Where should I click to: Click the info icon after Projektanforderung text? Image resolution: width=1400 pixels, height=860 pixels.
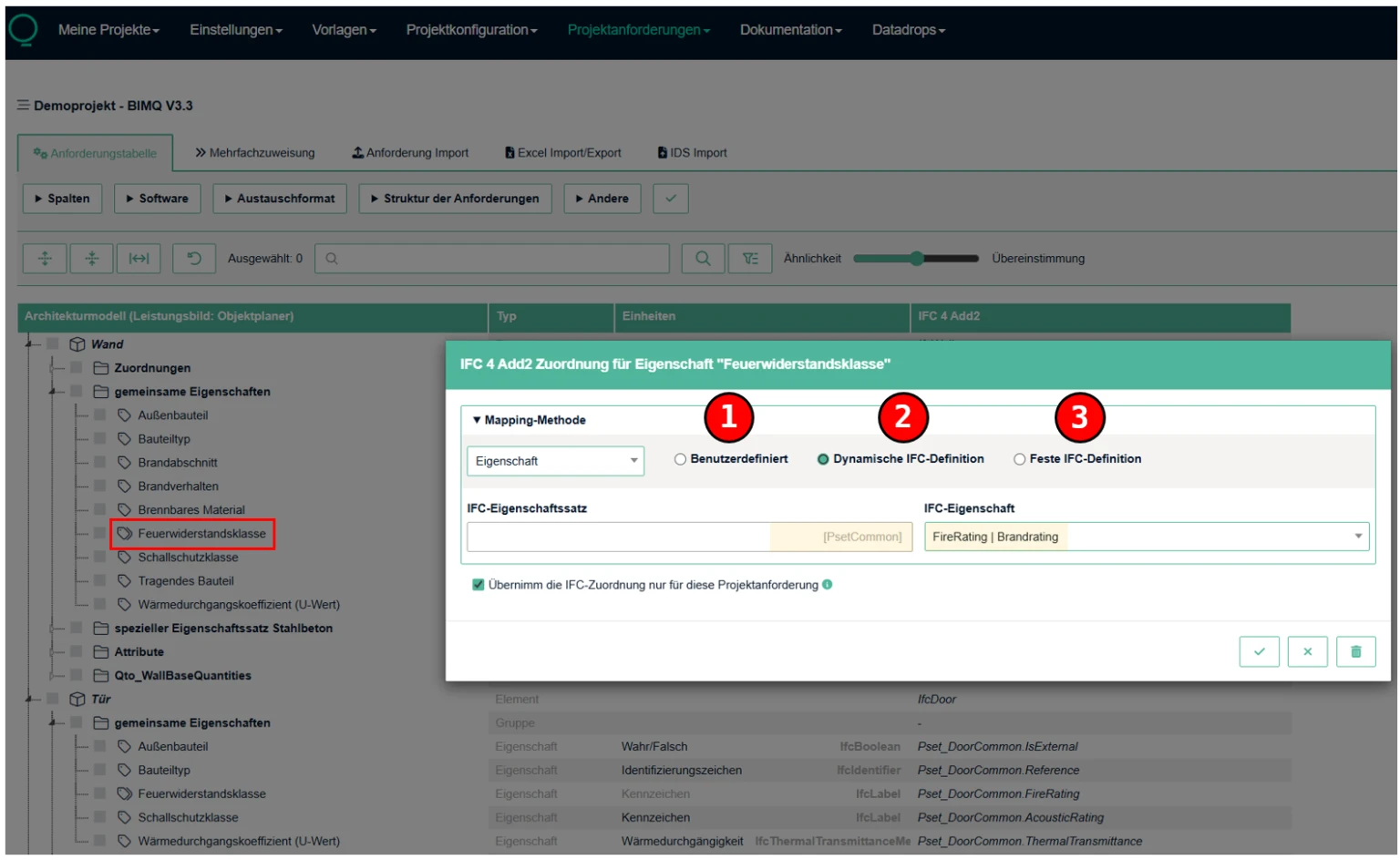[828, 585]
